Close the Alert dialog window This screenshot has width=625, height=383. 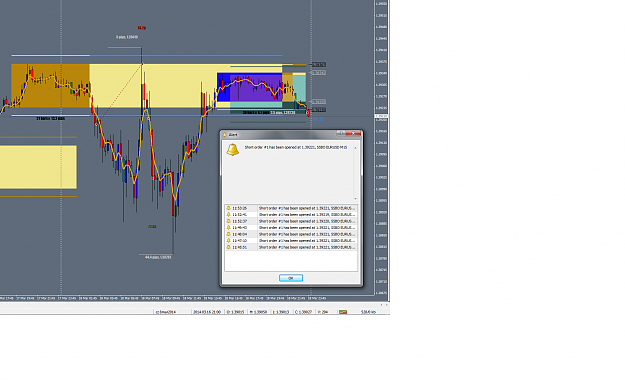(x=353, y=134)
